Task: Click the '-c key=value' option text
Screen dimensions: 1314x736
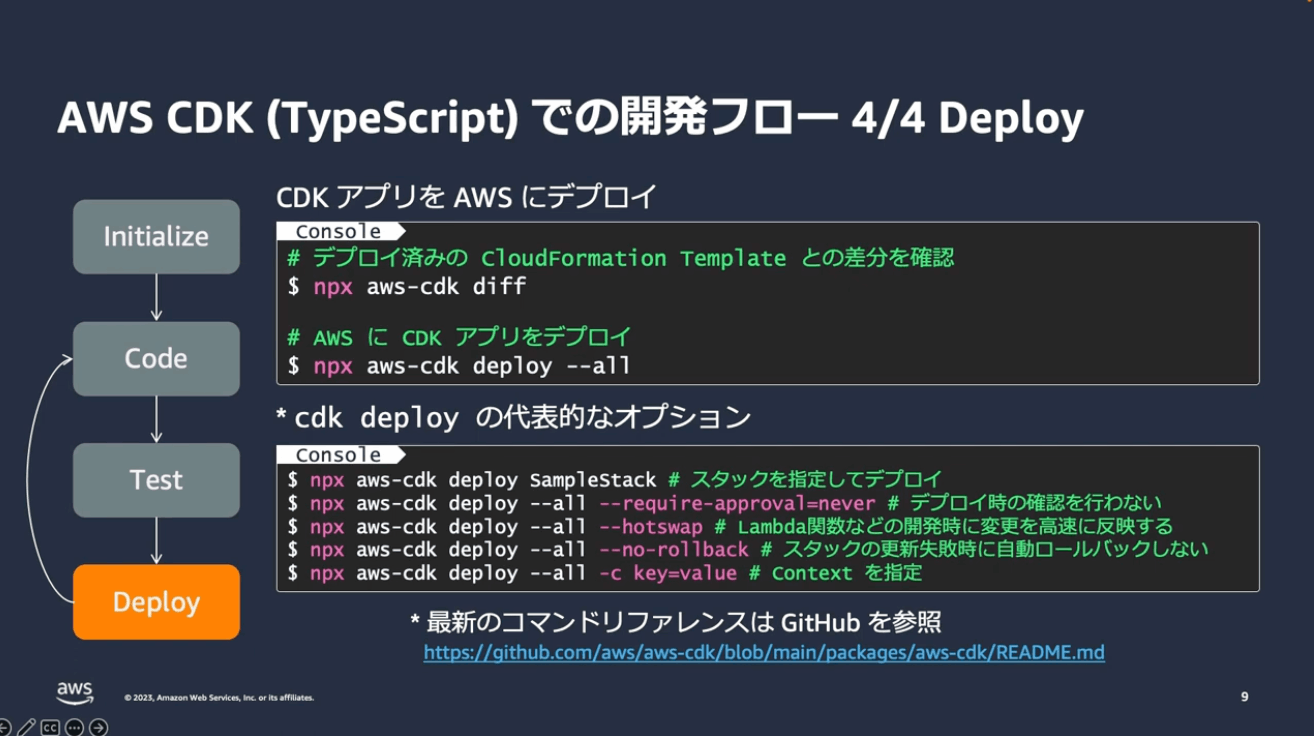Action: click(667, 573)
